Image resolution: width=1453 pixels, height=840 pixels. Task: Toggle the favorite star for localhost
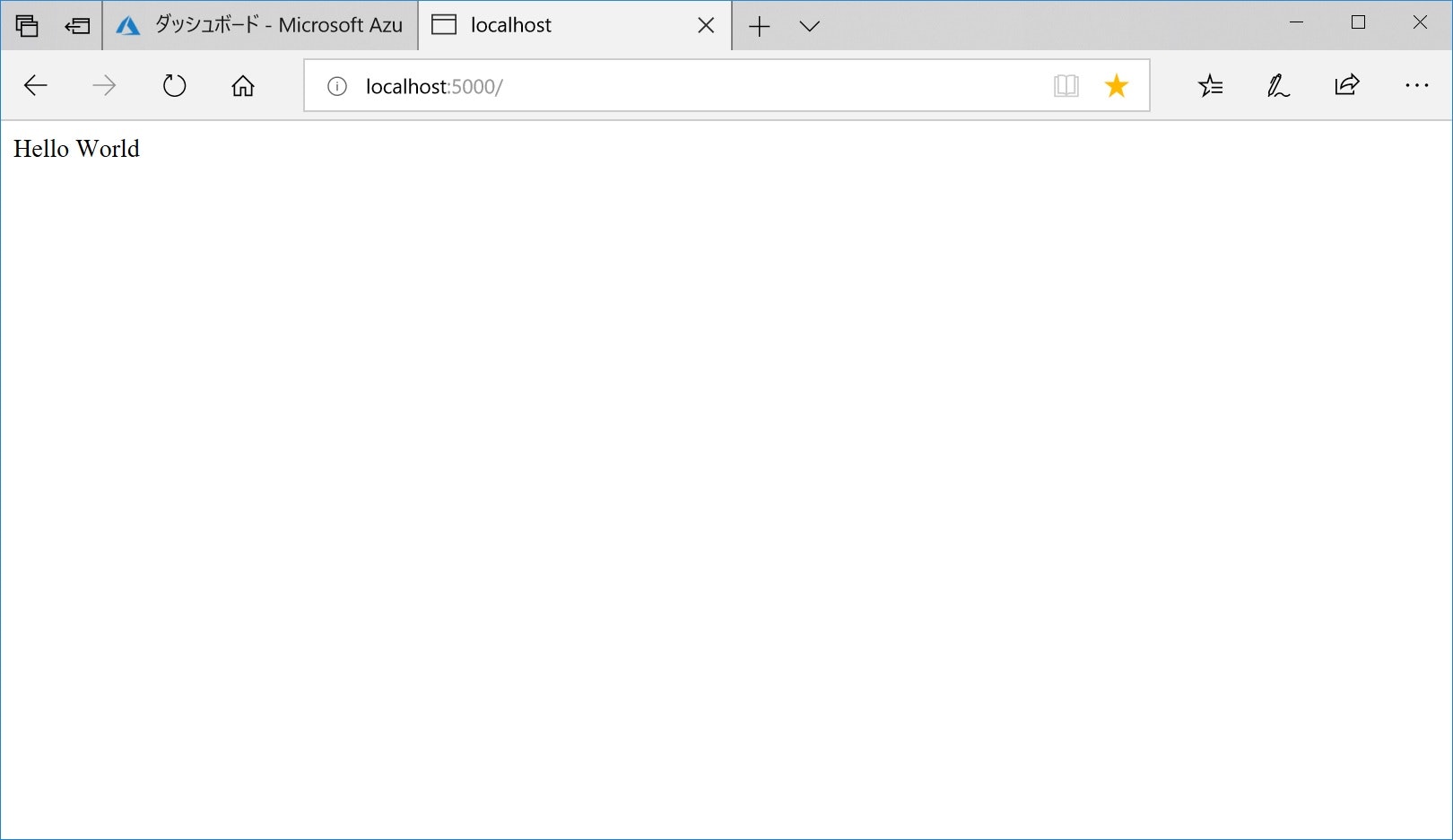pos(1117,85)
